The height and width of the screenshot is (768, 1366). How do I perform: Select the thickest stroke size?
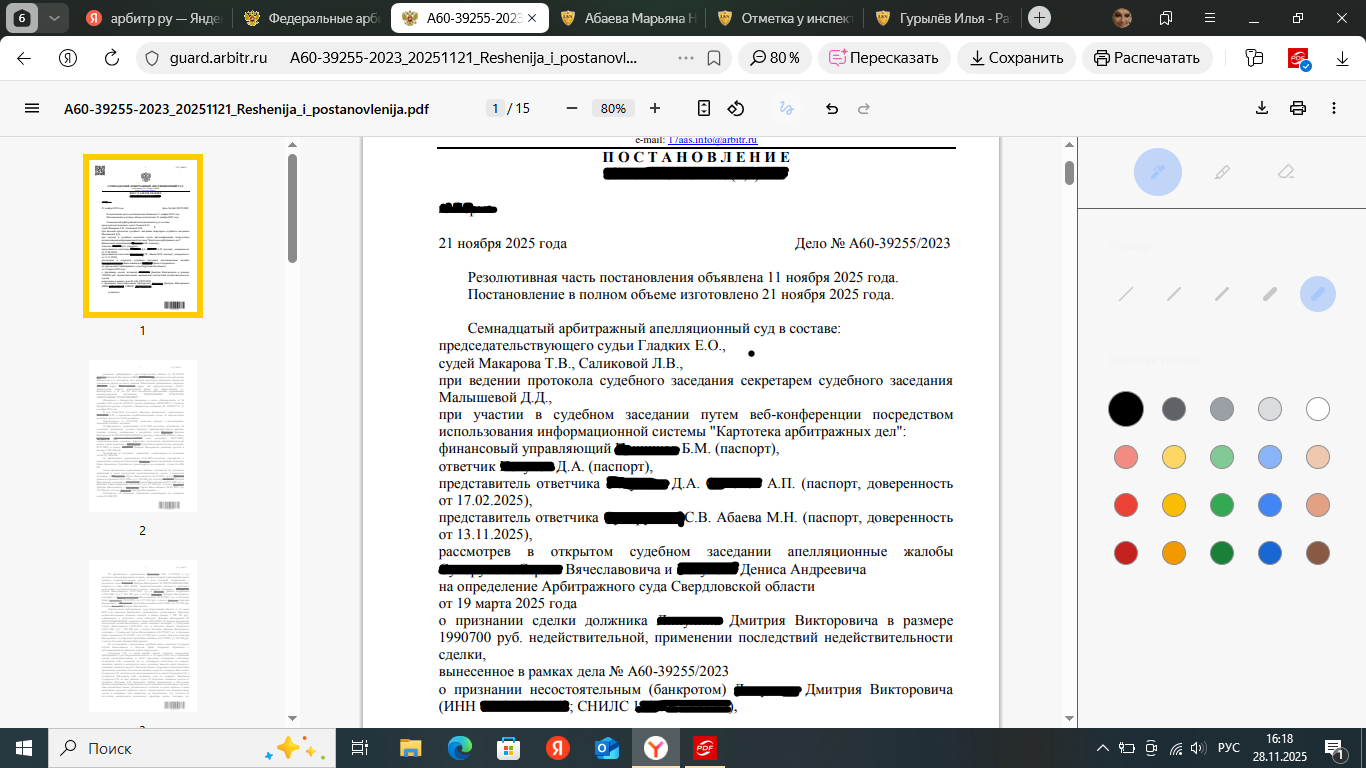(x=1317, y=294)
